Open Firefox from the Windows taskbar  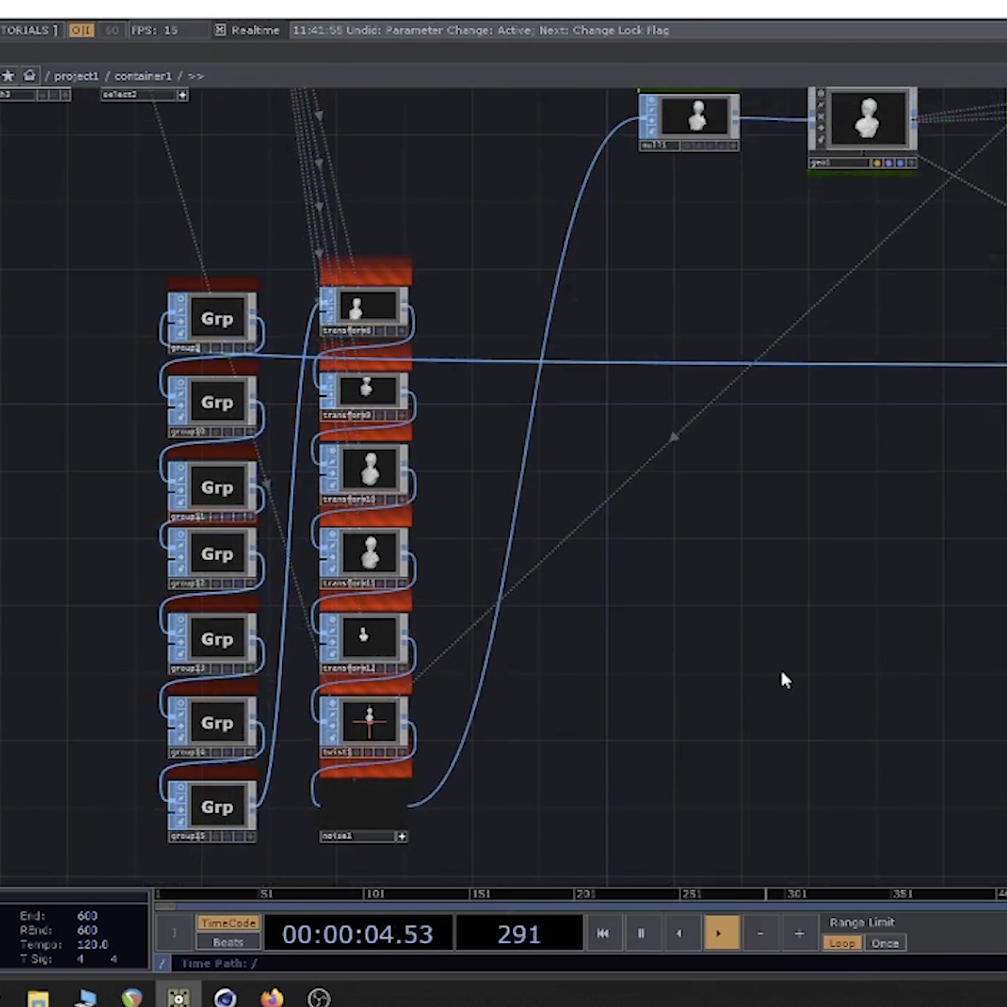click(x=271, y=997)
